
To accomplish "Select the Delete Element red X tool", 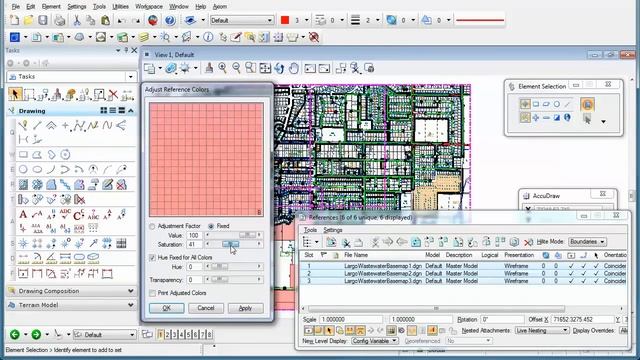I will (x=113, y=94).
